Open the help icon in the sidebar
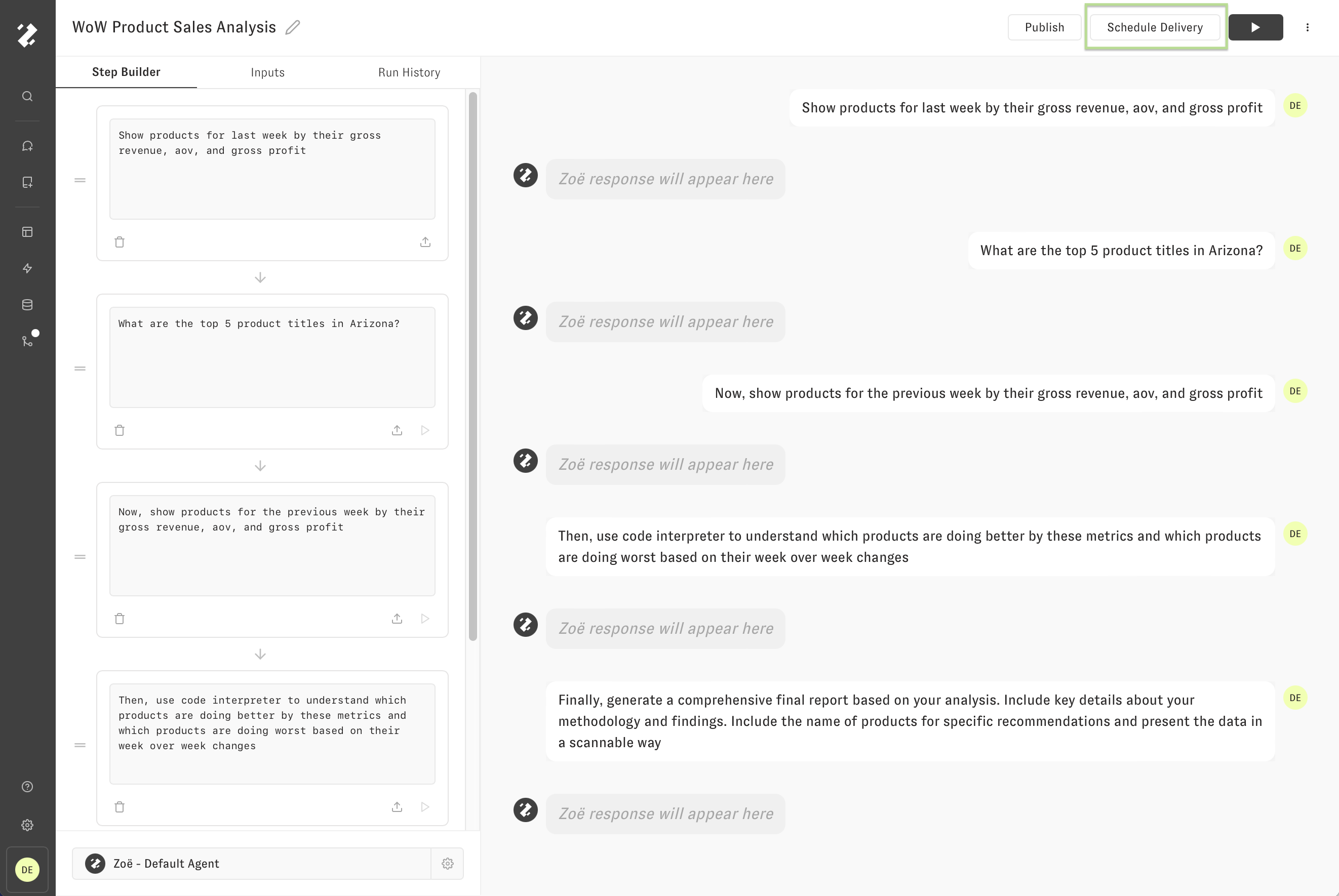This screenshot has height=896, width=1339. coord(27,787)
